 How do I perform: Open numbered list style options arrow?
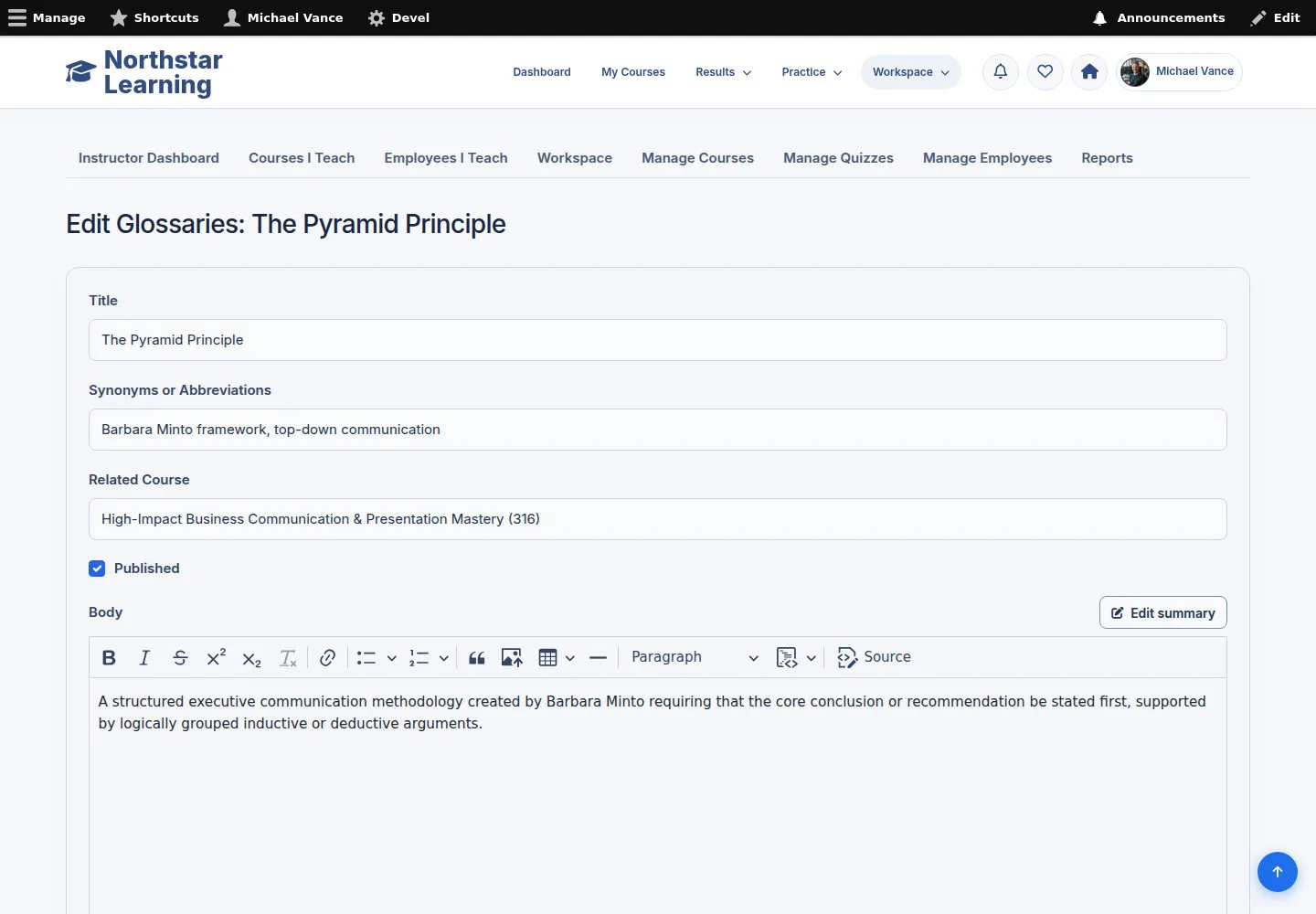pyautogui.click(x=443, y=657)
